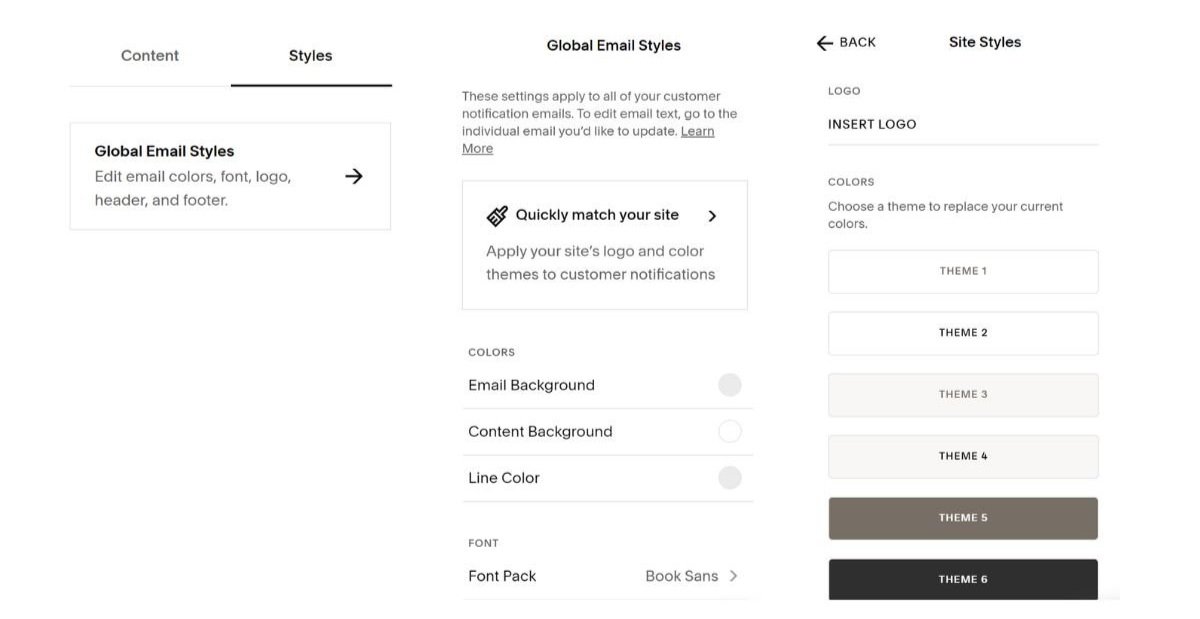The width and height of the screenshot is (1200, 619).
Task: Select Theme 3 from the colors list
Action: click(x=962, y=394)
